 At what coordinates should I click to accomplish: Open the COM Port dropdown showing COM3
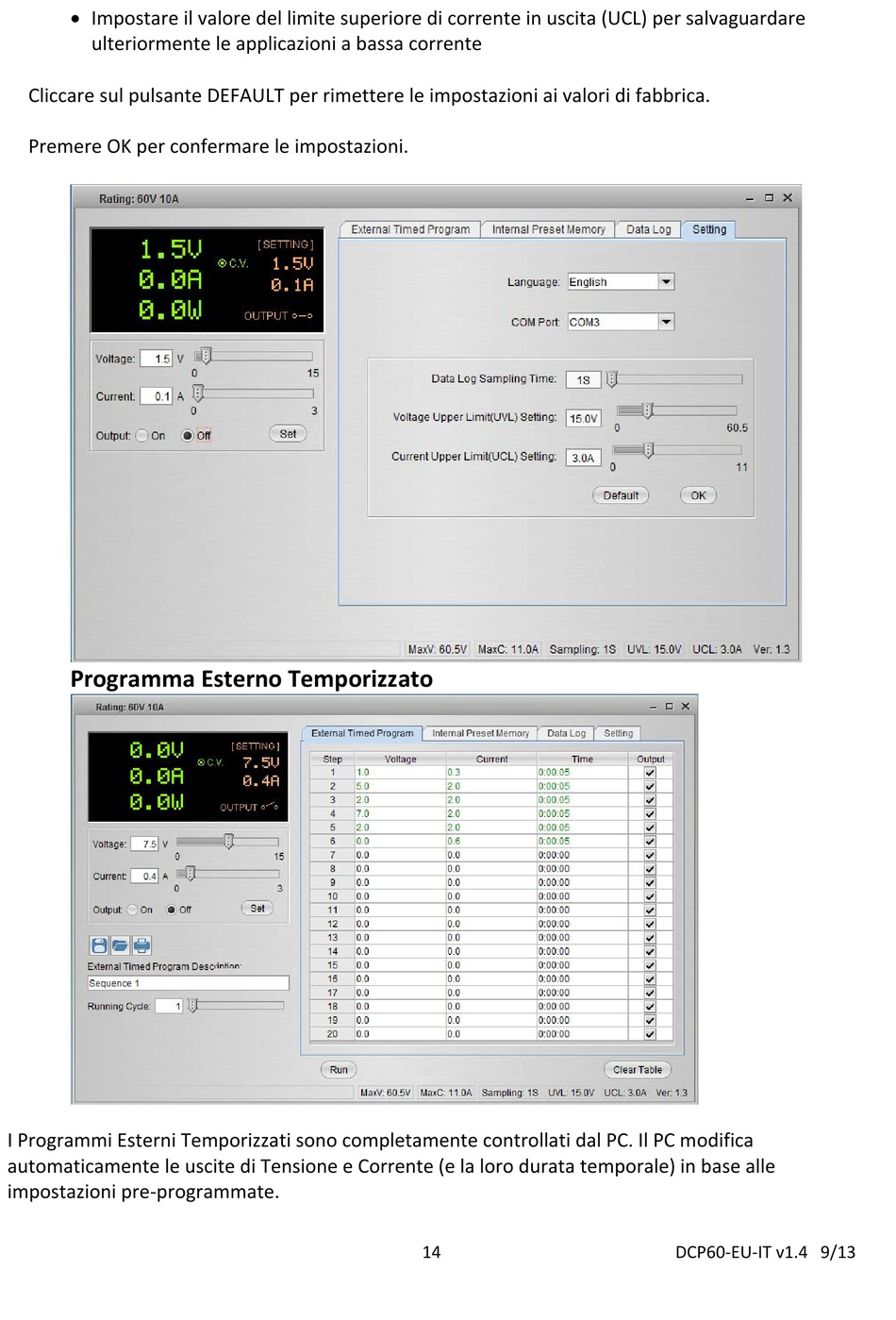[x=667, y=322]
